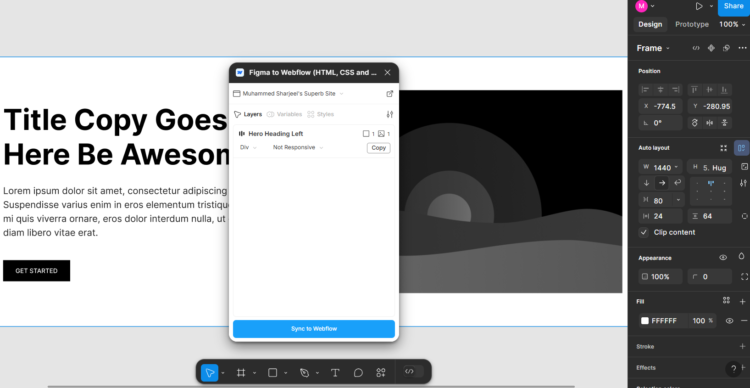Click the Copy button in plugin

pos(378,148)
